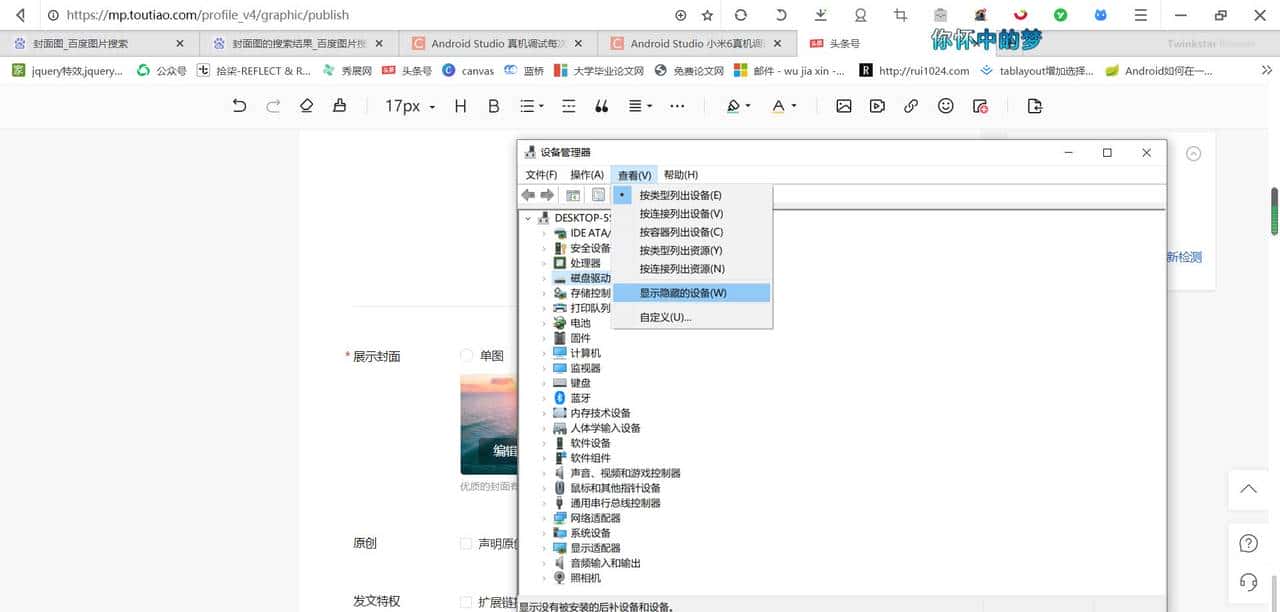Open the font color picker swatch

(777, 105)
